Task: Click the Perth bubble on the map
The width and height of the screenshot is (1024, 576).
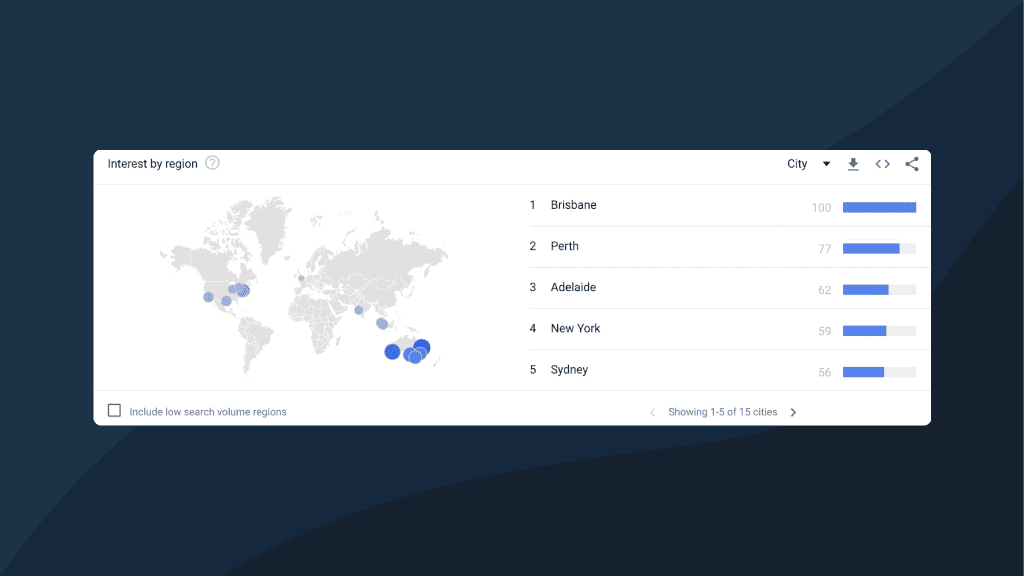Action: (x=392, y=352)
